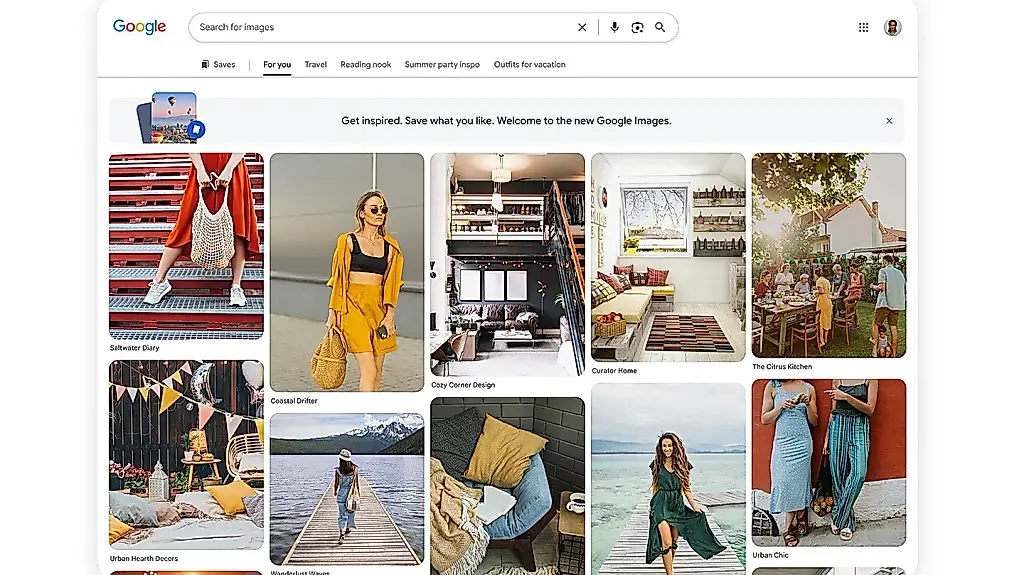Switch to the Travel tab

(x=315, y=65)
